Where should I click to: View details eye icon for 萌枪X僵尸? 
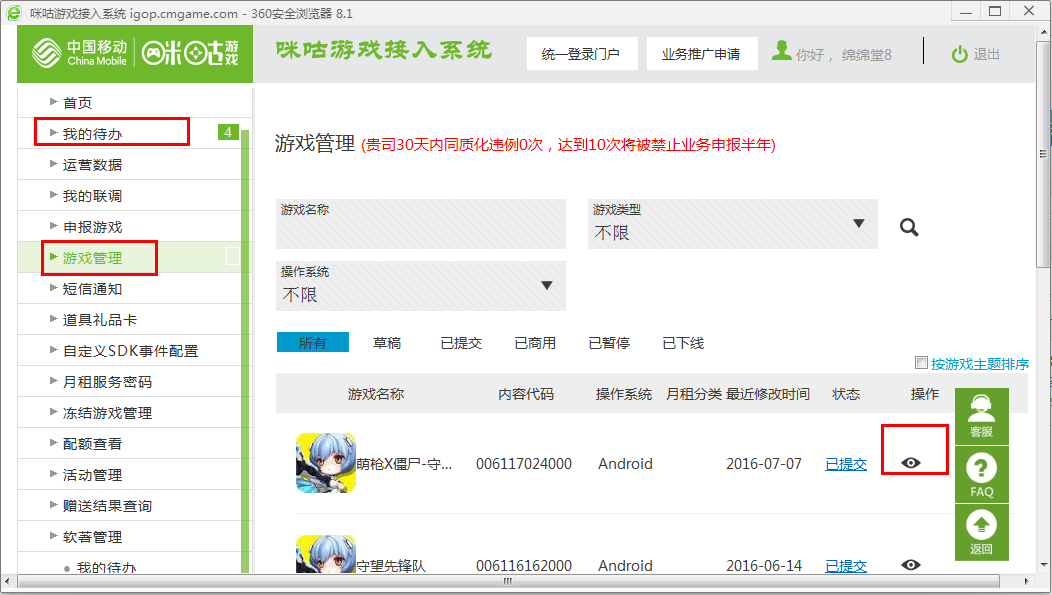coord(910,463)
